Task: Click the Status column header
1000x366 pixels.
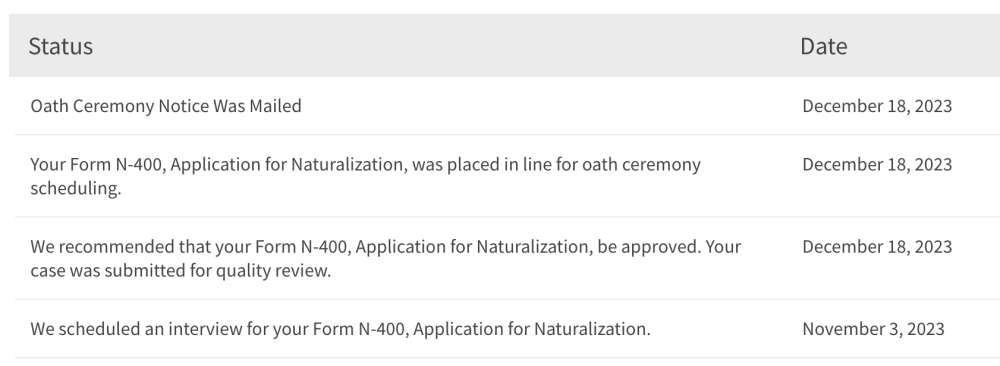Action: tap(61, 46)
